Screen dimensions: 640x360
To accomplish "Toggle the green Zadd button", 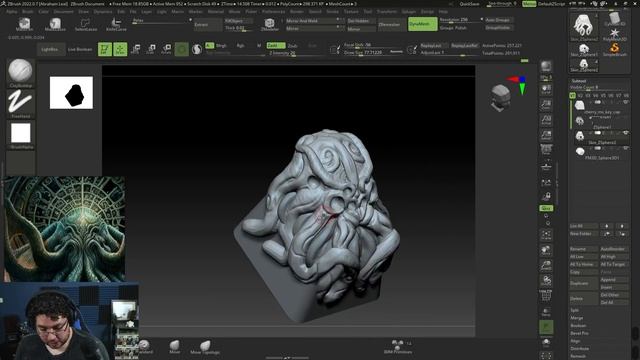I will (276, 45).
